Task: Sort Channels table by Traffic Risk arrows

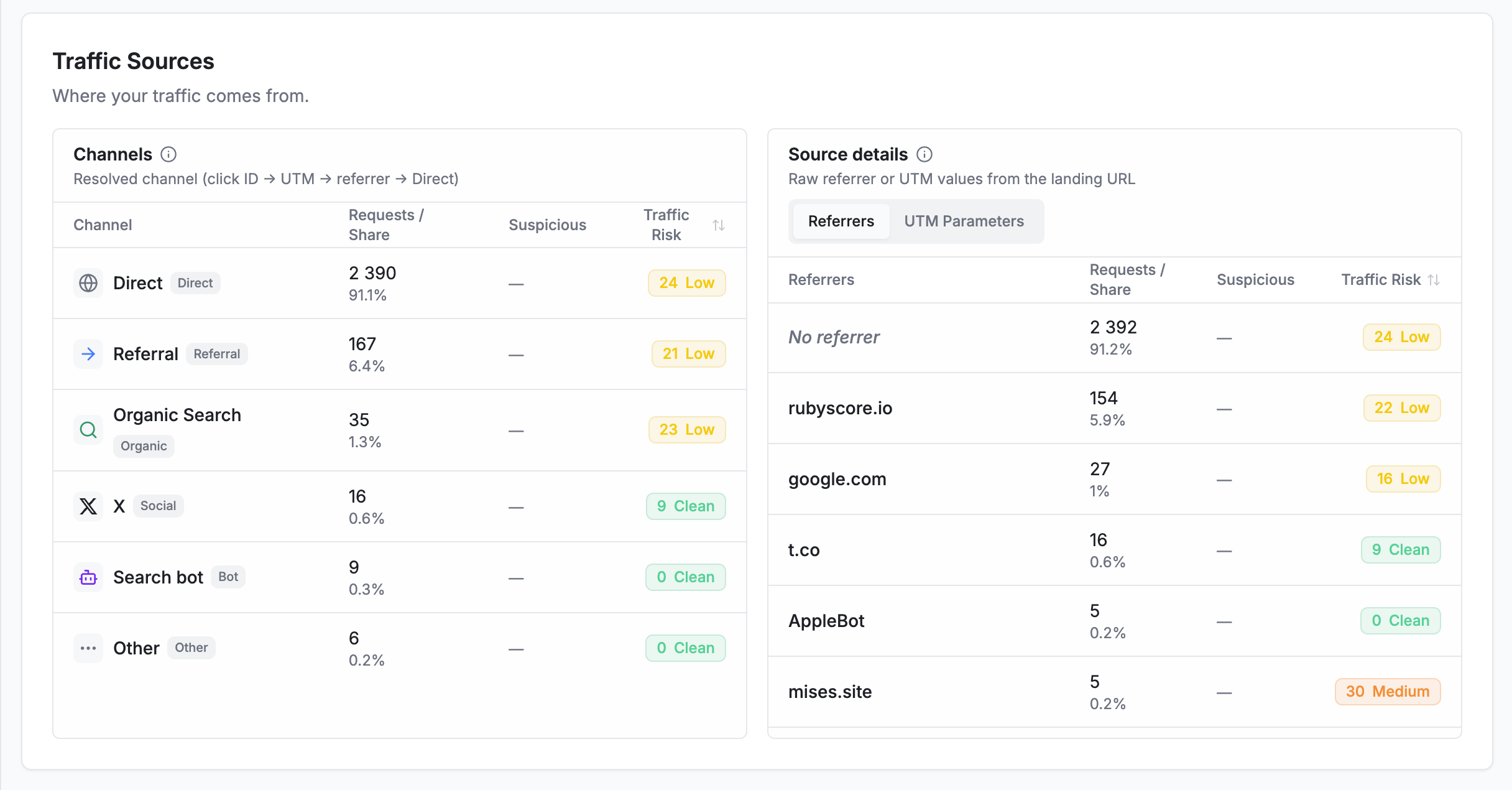Action: pos(719,225)
